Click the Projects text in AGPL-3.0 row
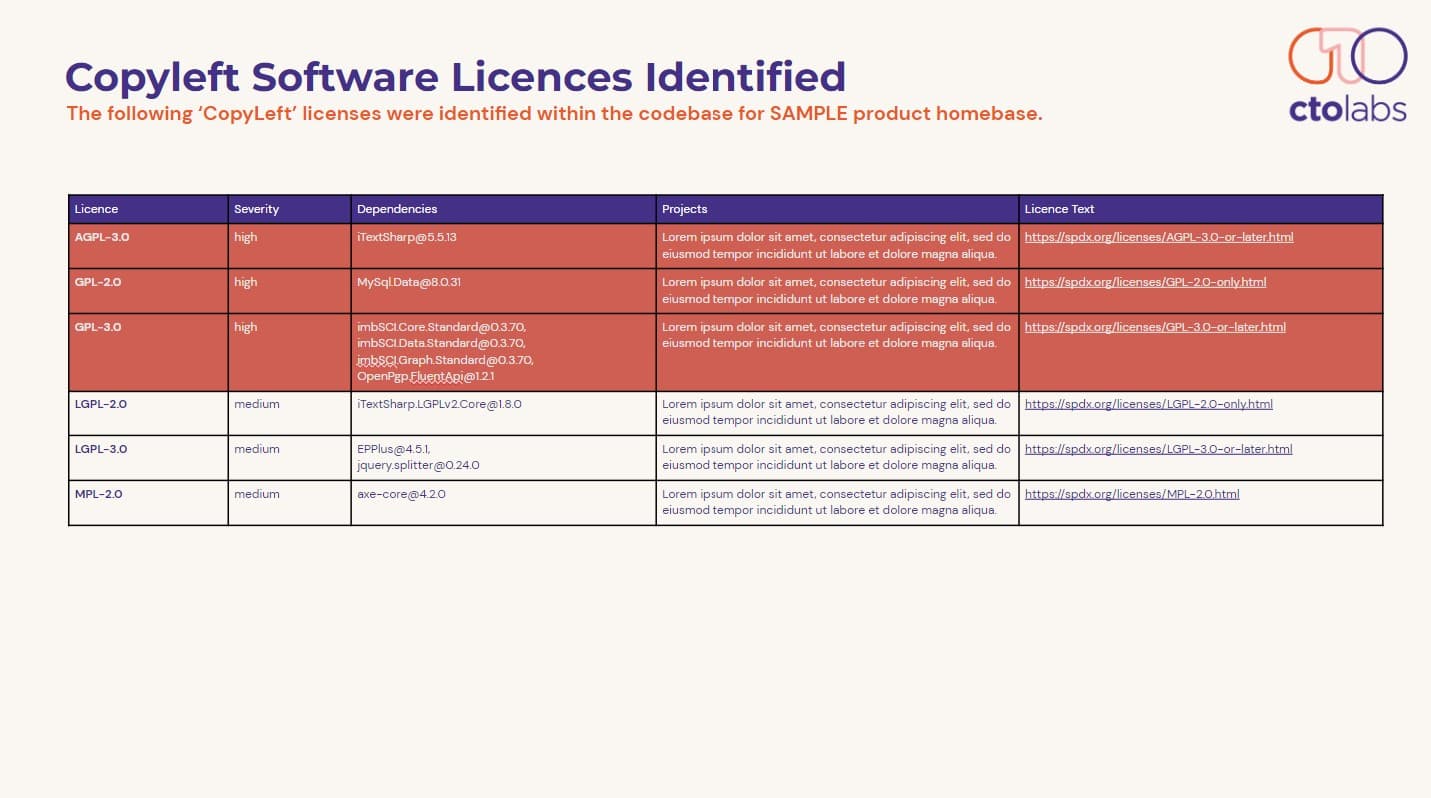This screenshot has width=1431, height=798. point(836,246)
